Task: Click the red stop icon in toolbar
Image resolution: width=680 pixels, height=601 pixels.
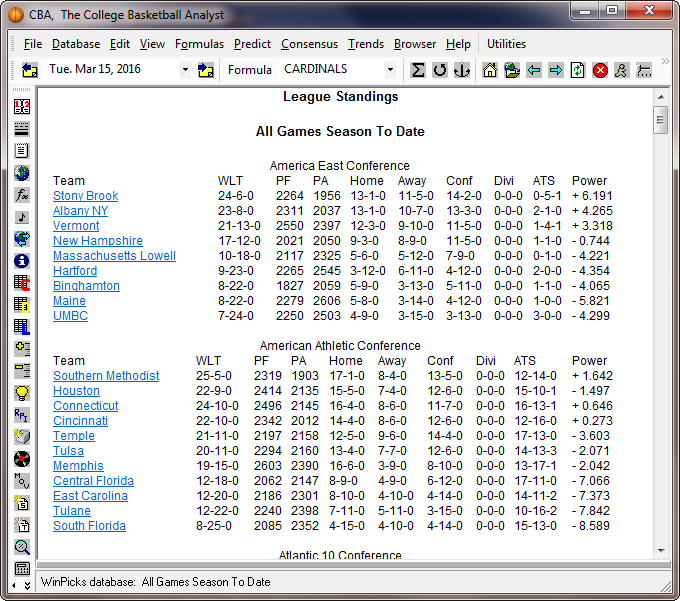Action: [600, 70]
